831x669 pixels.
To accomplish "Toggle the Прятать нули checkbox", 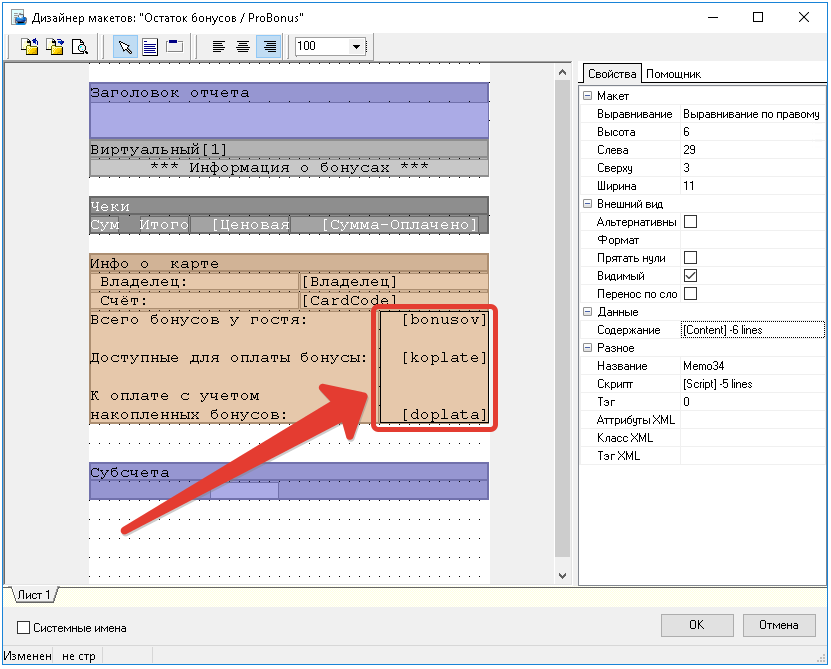I will [x=690, y=258].
